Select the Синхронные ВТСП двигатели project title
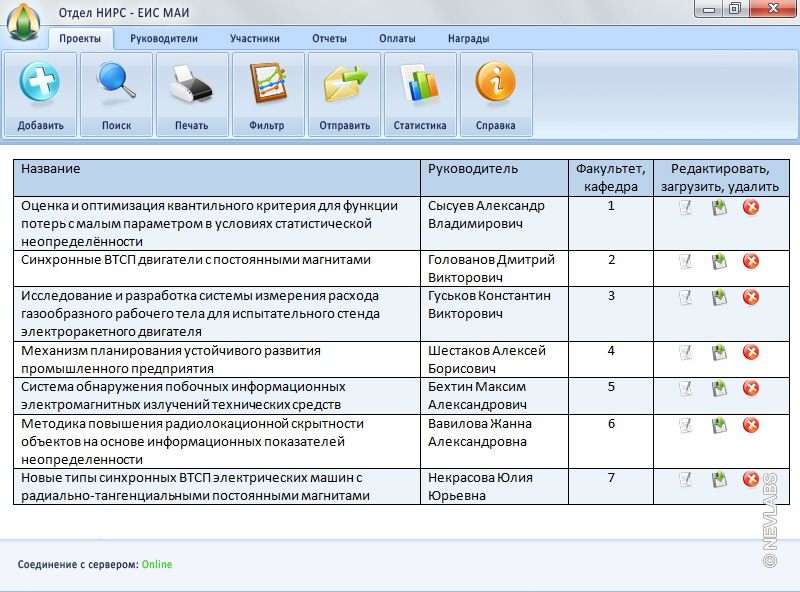The image size is (800, 592). (x=196, y=260)
